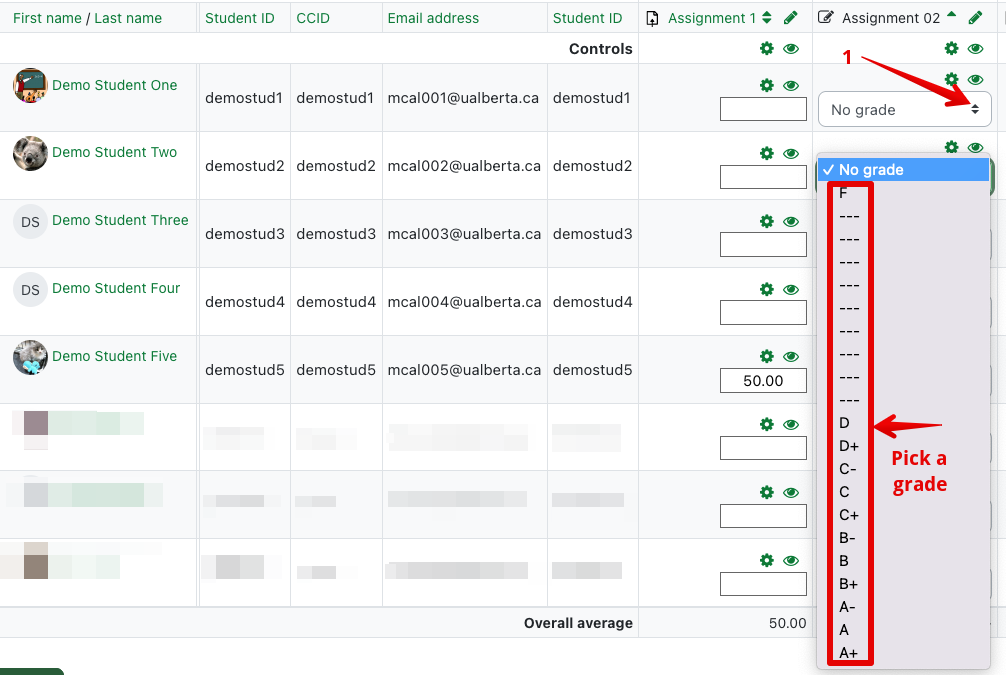This screenshot has width=1006, height=675.
Task: Pick the 'F' option in grade list
Action: point(844,193)
